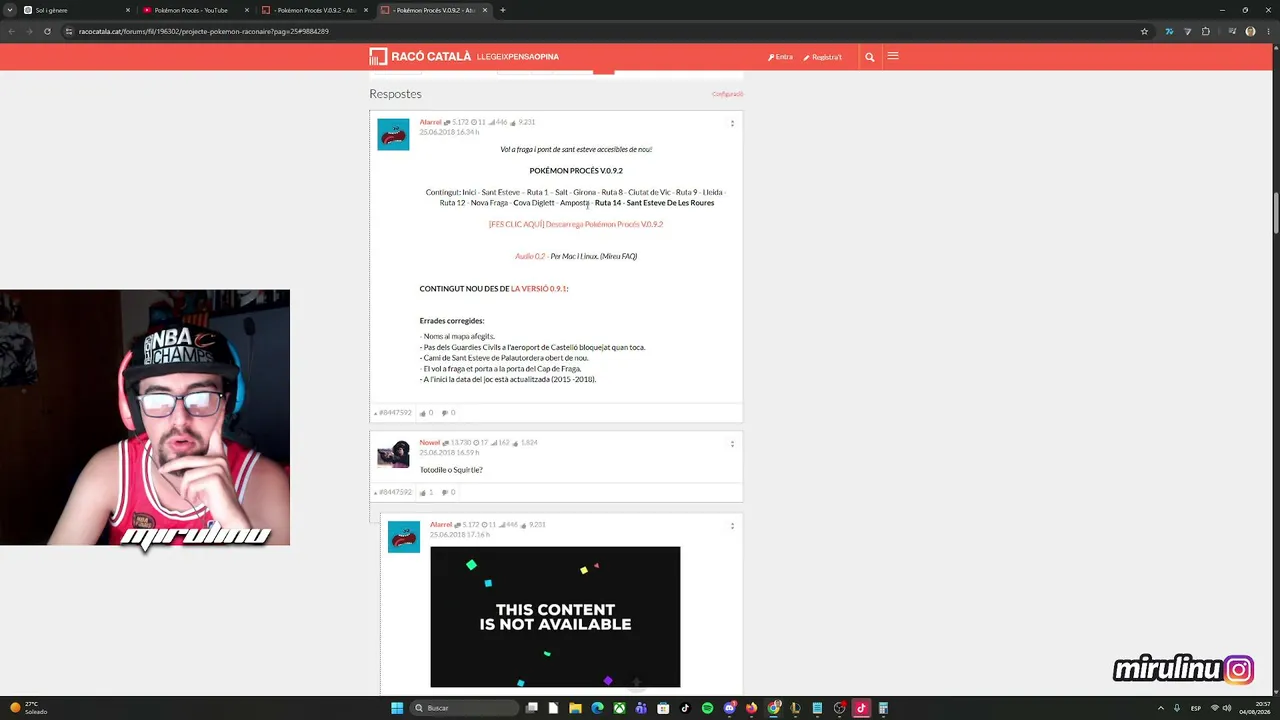Open File Explorer from the taskbar

(575, 708)
